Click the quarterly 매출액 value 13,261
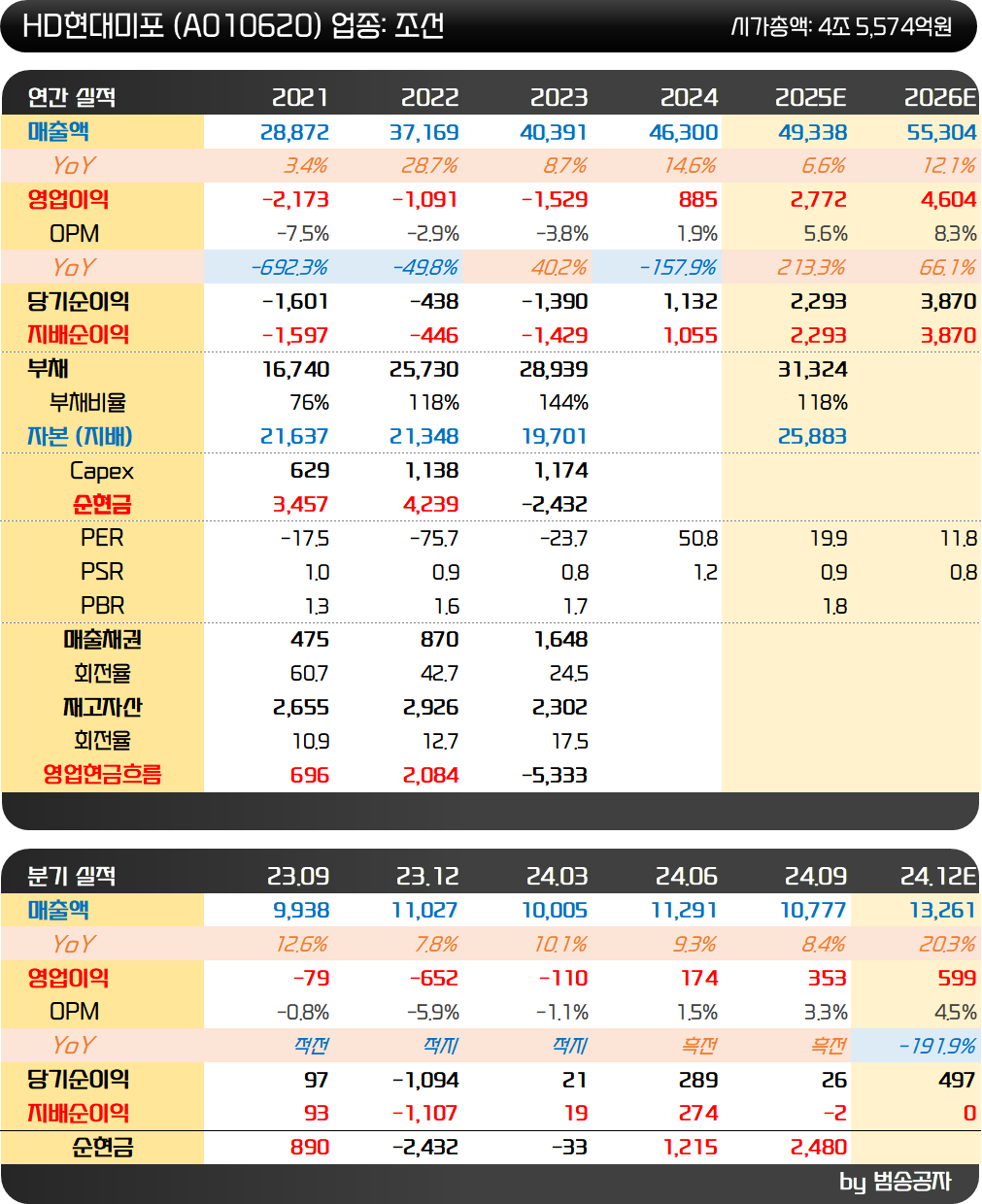Image resolution: width=982 pixels, height=1204 pixels. coord(942,911)
